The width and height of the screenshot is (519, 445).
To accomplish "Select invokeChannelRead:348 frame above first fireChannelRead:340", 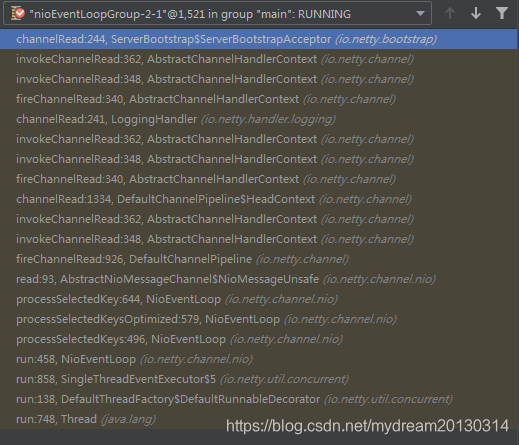I will (x=258, y=79).
